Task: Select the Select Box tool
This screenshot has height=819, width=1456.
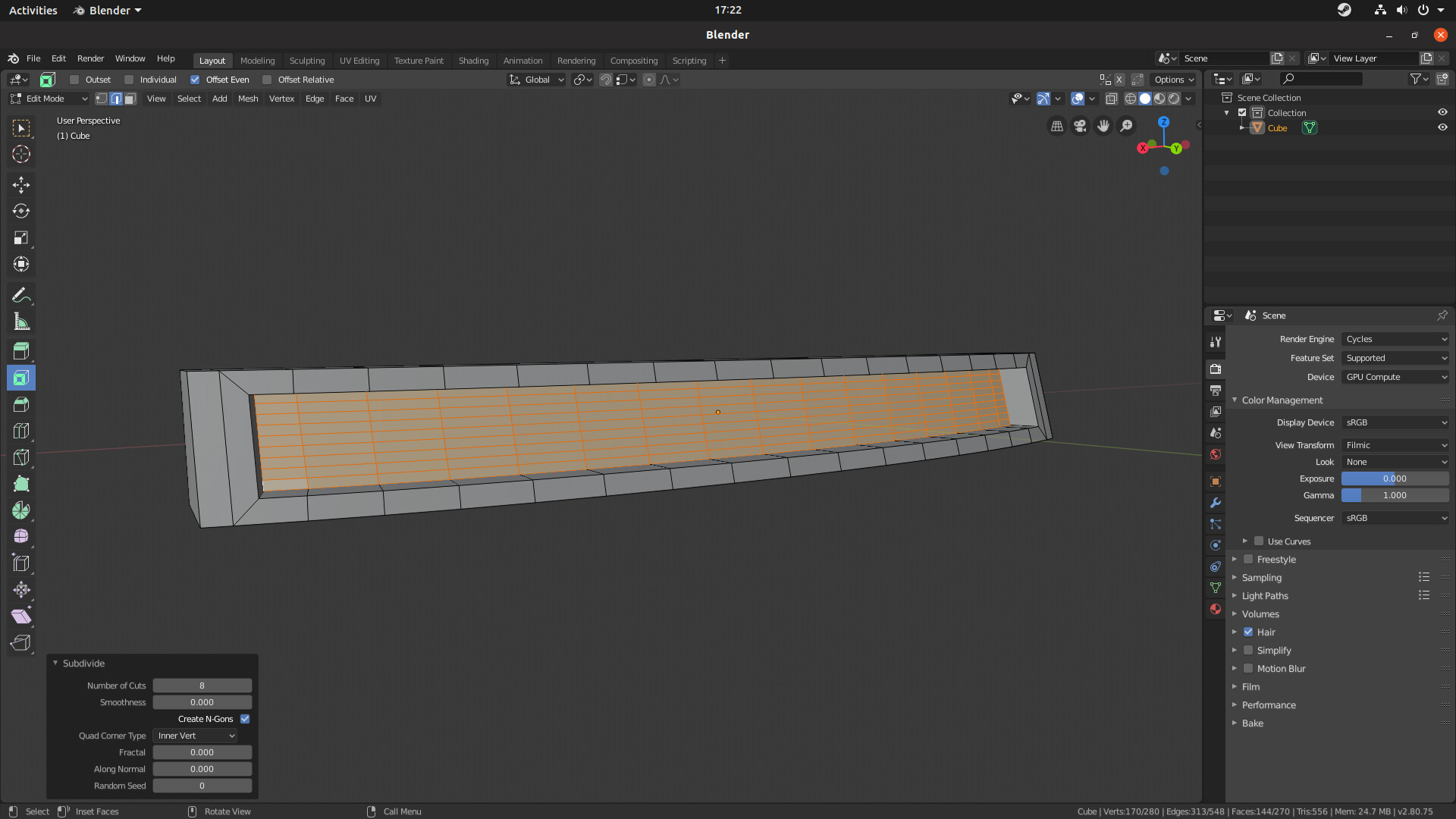Action: pos(21,128)
